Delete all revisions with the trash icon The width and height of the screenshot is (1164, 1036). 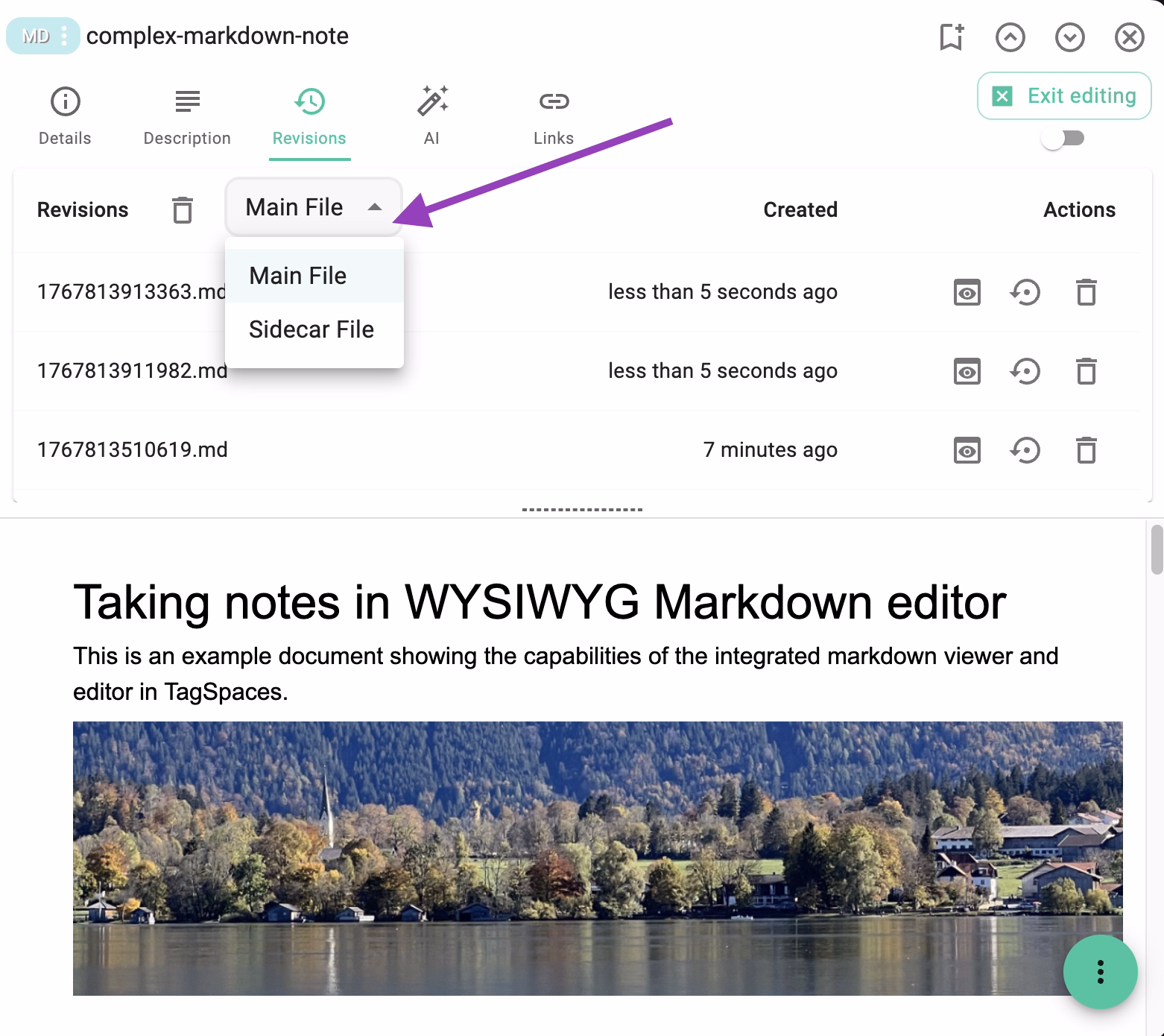click(x=183, y=209)
